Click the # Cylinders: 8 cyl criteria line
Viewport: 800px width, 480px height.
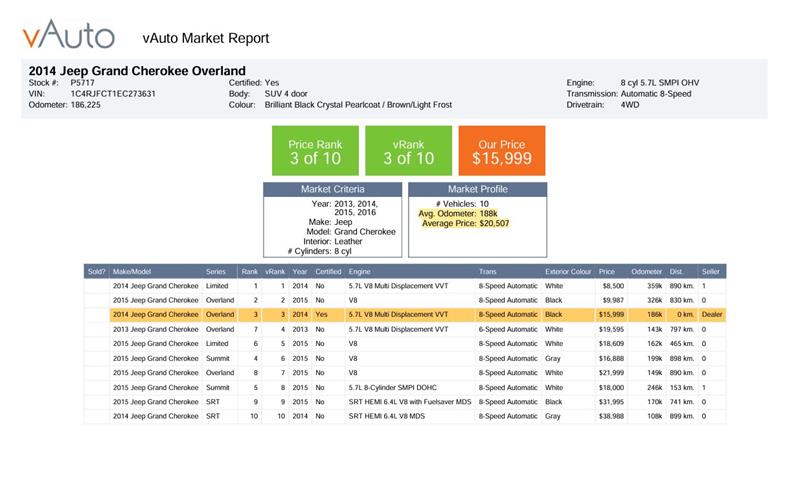pos(319,251)
